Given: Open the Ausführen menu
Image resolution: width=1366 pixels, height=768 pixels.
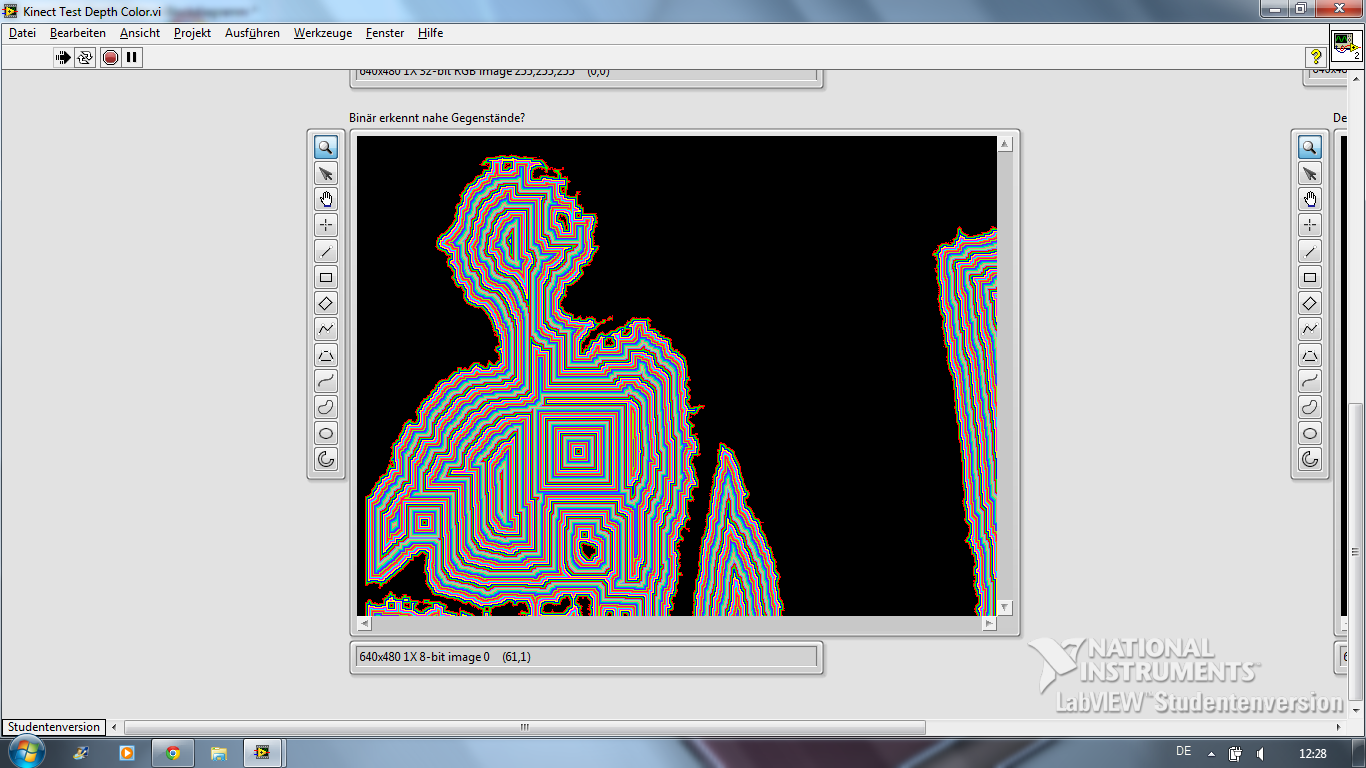Looking at the screenshot, I should tap(252, 33).
